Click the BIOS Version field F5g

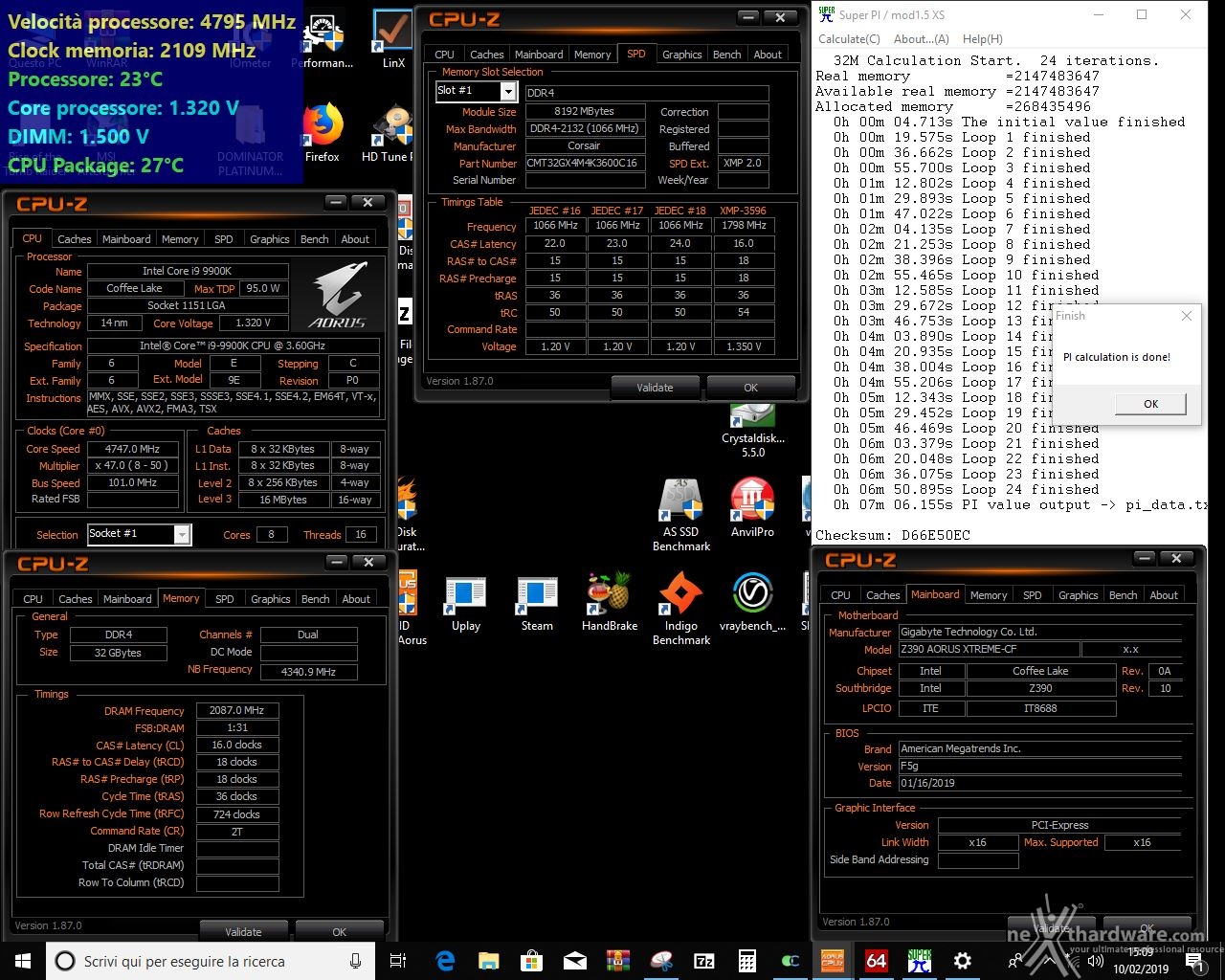pos(1039,766)
